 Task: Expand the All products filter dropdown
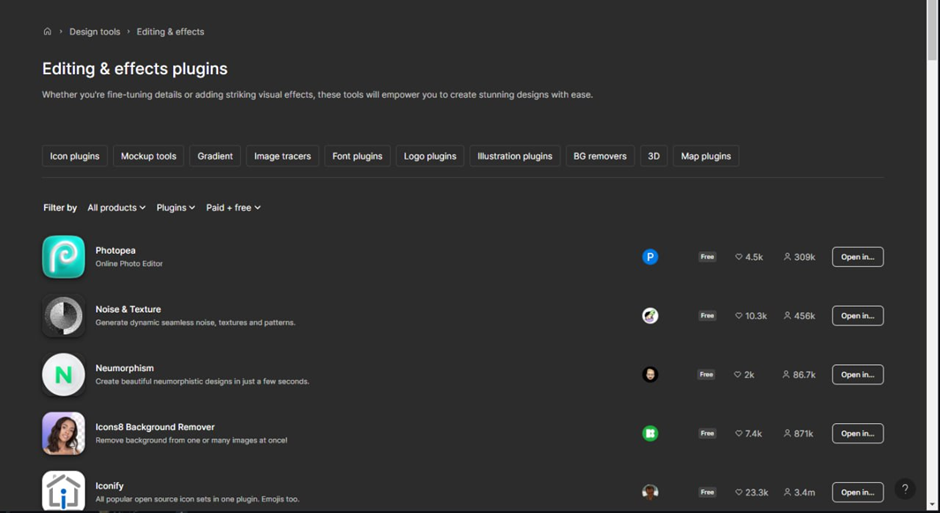coord(116,208)
